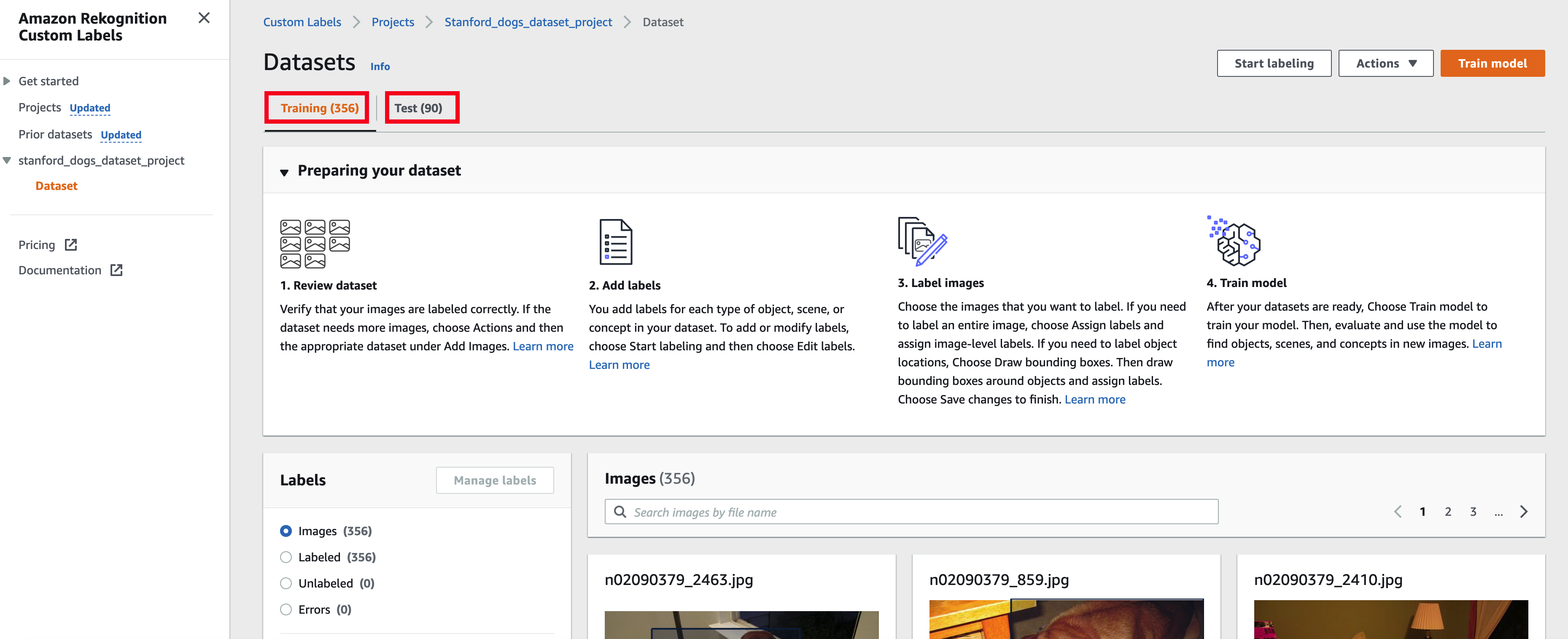1568x639 pixels.
Task: Open the Dataset sidebar item
Action: pyautogui.click(x=56, y=186)
